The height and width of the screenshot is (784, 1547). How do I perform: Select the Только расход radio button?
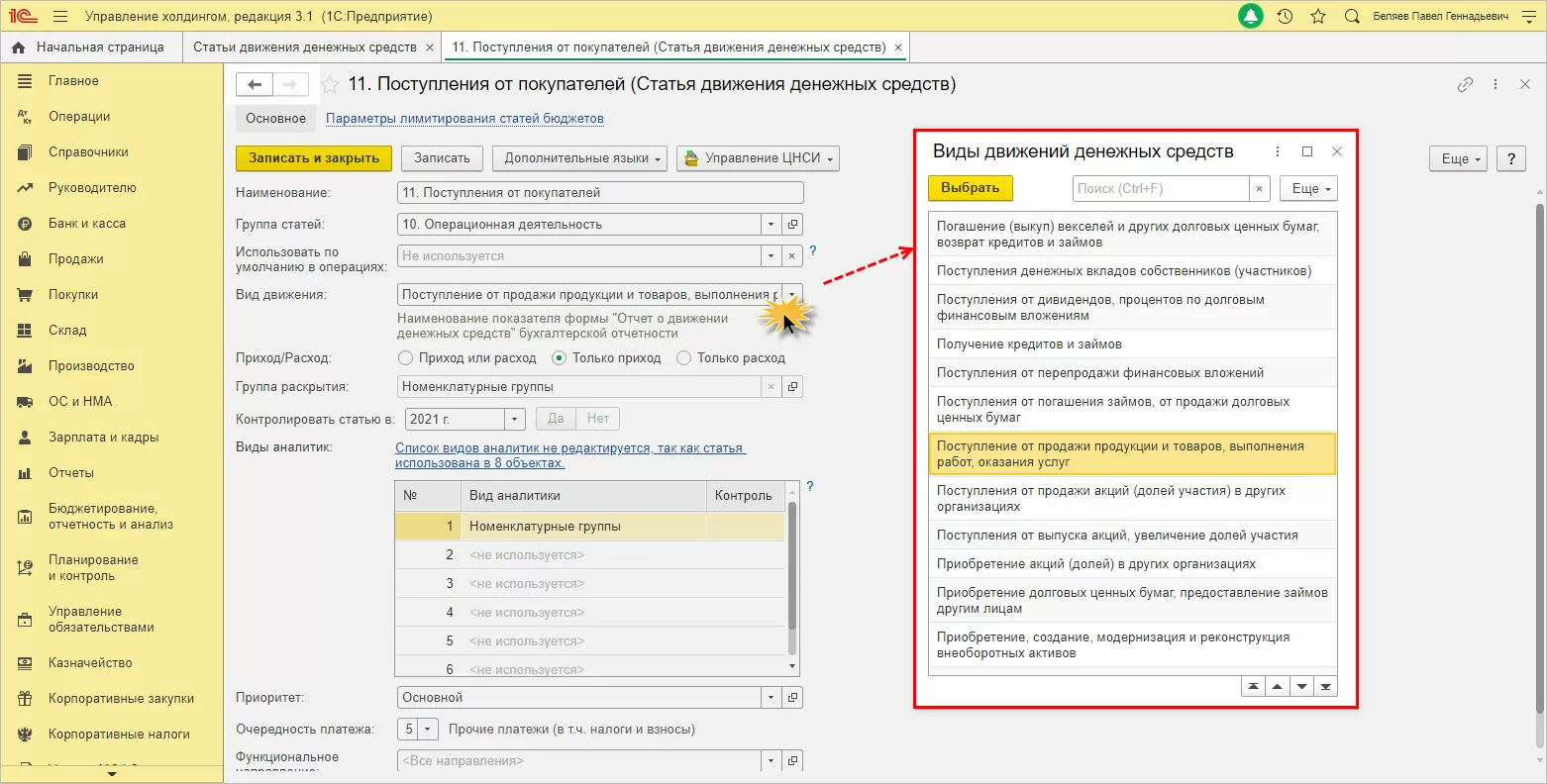click(x=683, y=358)
